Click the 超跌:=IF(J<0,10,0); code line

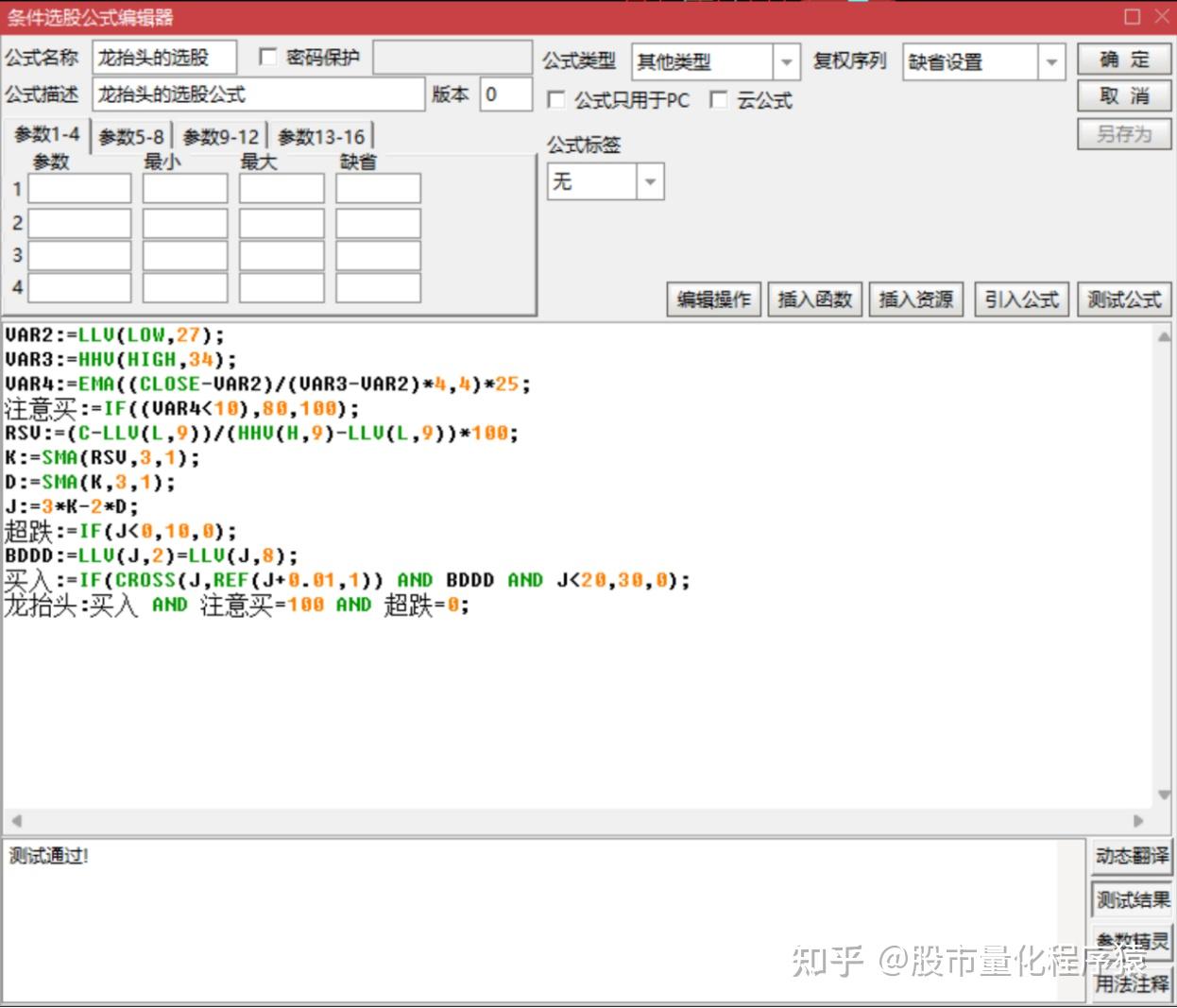[120, 531]
